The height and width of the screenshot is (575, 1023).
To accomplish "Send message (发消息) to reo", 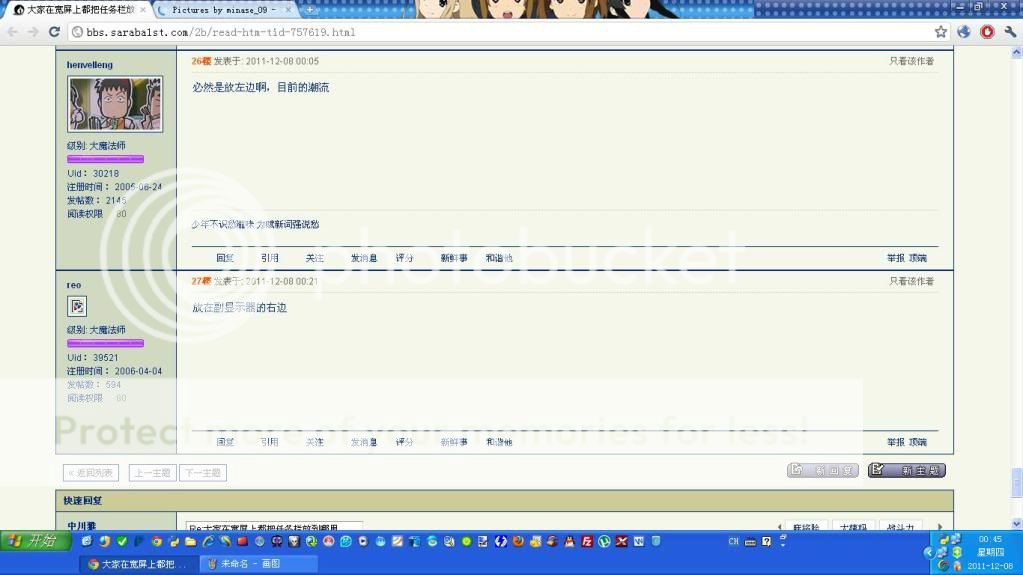I will point(364,442).
